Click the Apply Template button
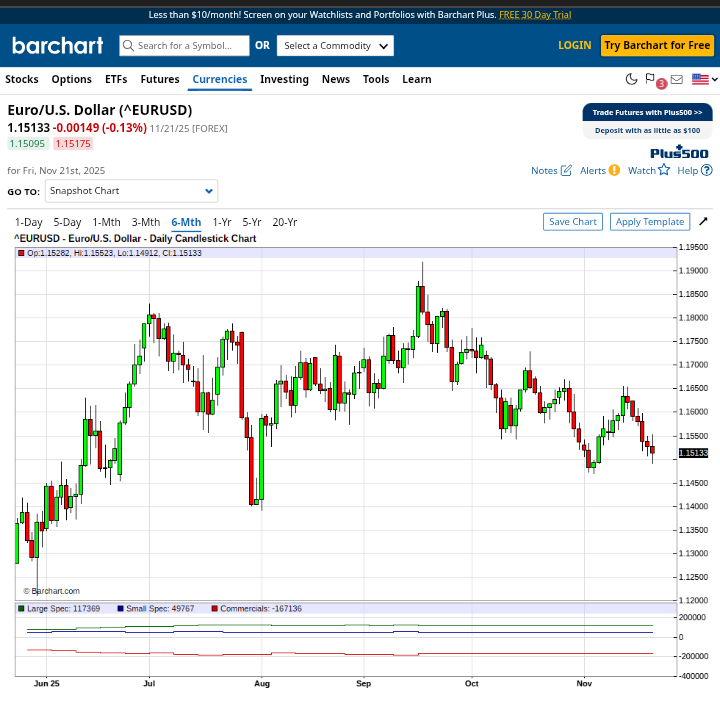720x712 pixels. pos(650,222)
